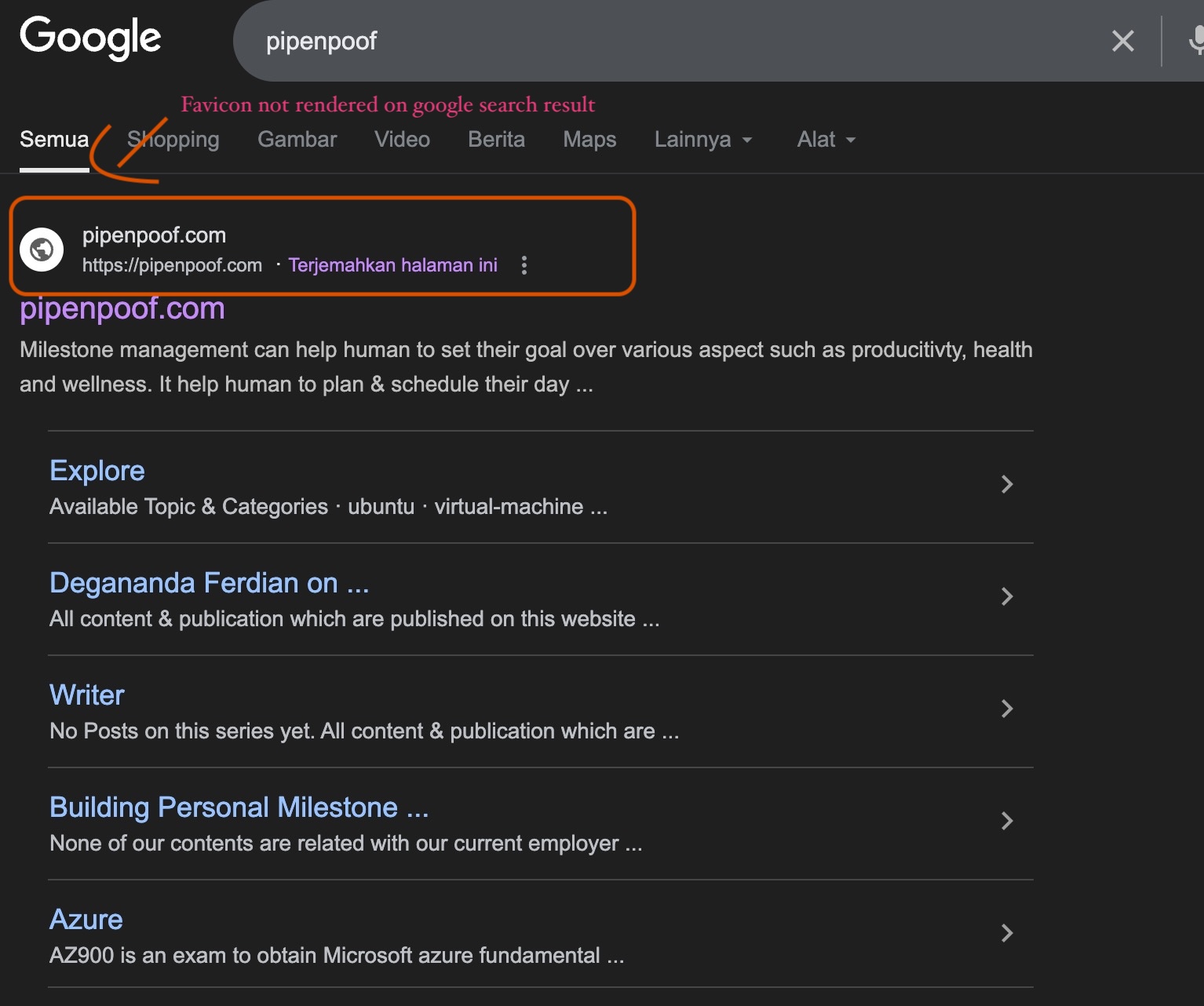The image size is (1204, 1006).
Task: Select the Maps tab
Action: coord(589,140)
